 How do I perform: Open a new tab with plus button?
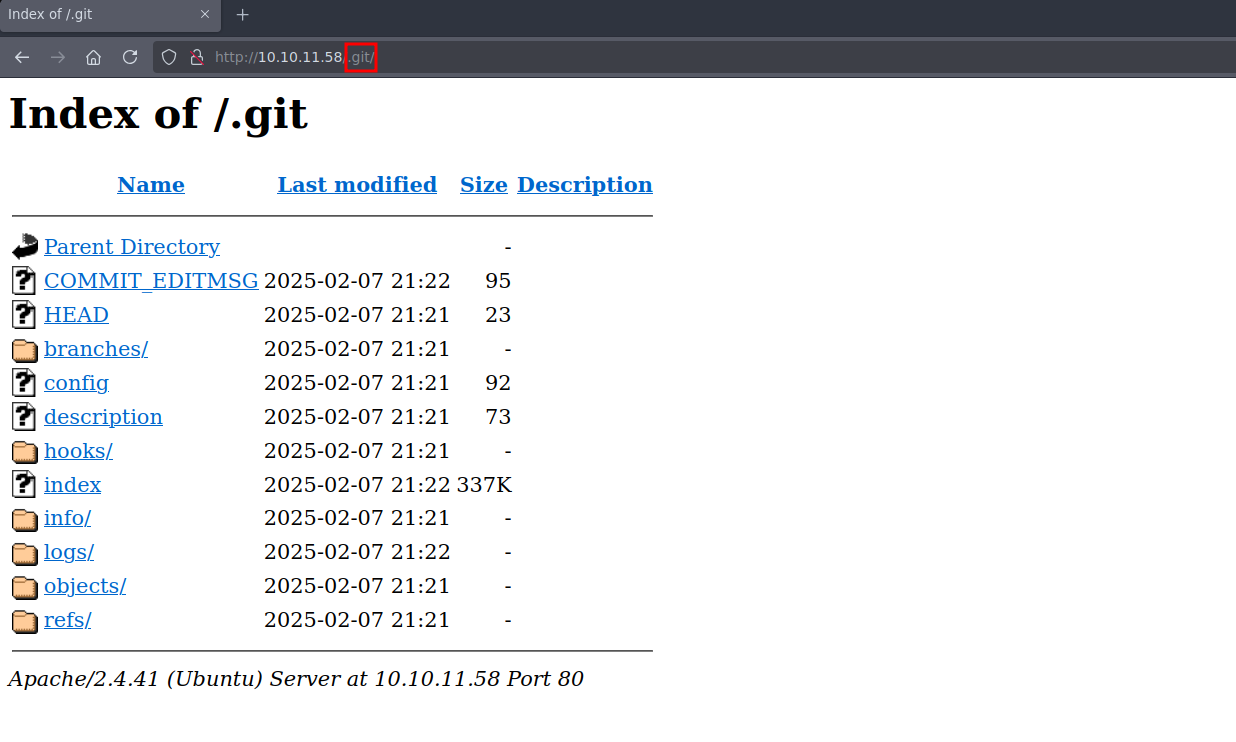(x=242, y=15)
